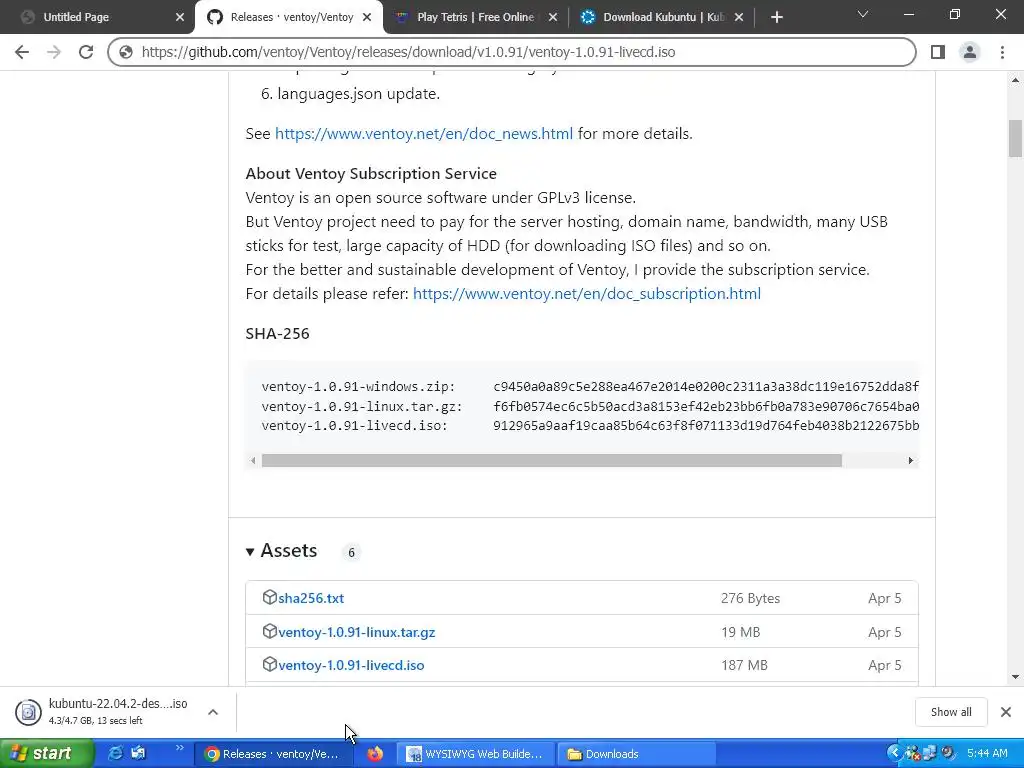Viewport: 1024px width, 768px height.
Task: Download the sha256.txt asset
Action: (311, 598)
